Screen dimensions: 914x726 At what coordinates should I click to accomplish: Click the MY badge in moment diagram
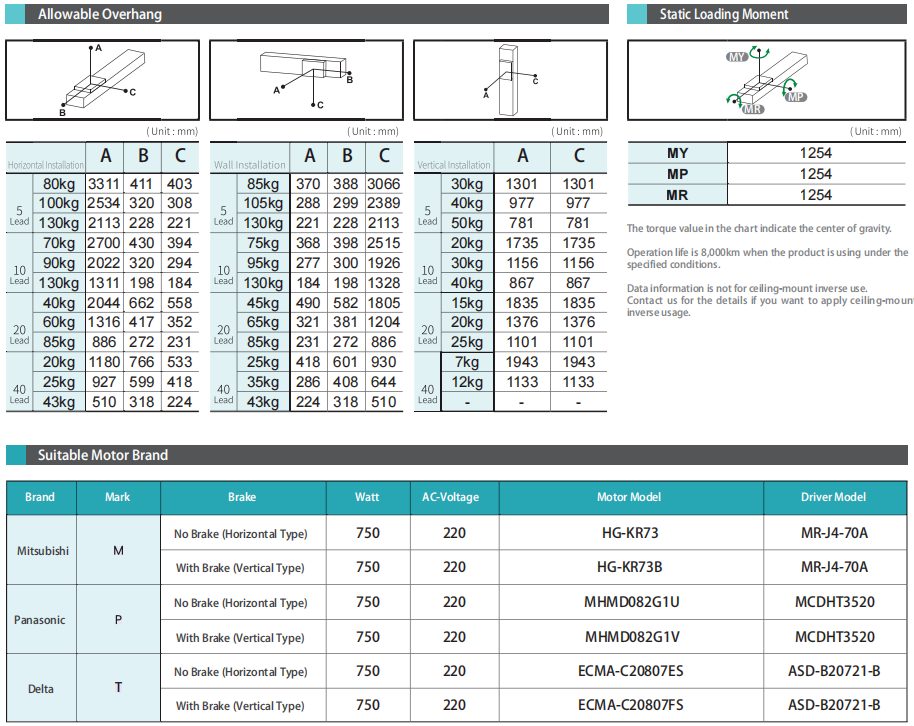737,58
